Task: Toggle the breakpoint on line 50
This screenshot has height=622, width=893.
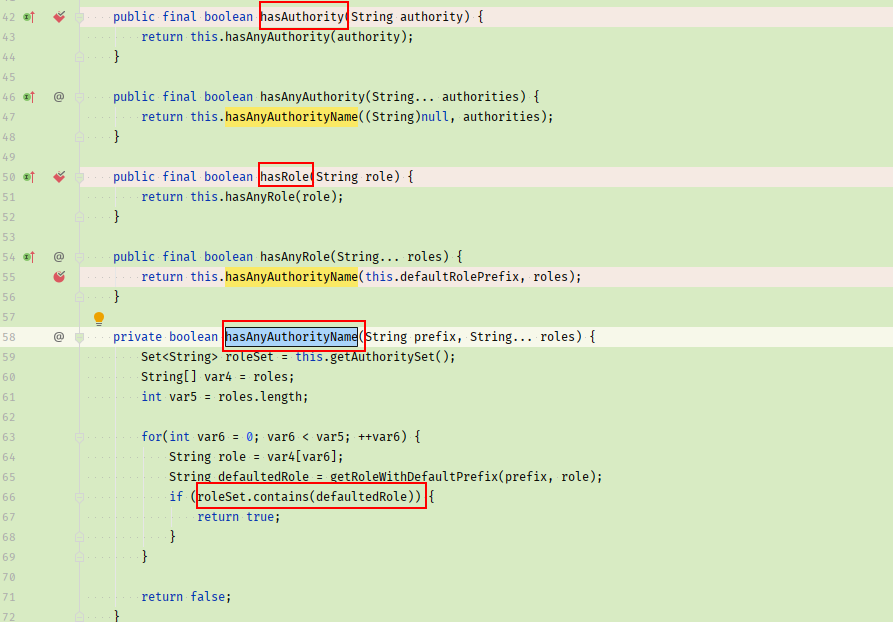Action: 59,177
